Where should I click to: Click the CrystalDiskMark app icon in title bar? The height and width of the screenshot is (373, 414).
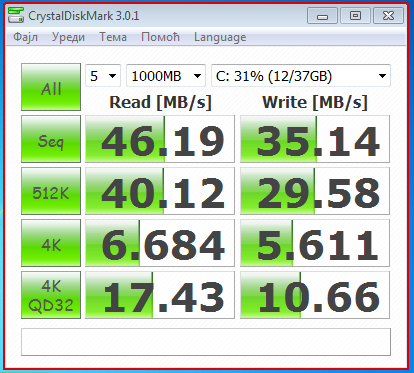point(16,16)
